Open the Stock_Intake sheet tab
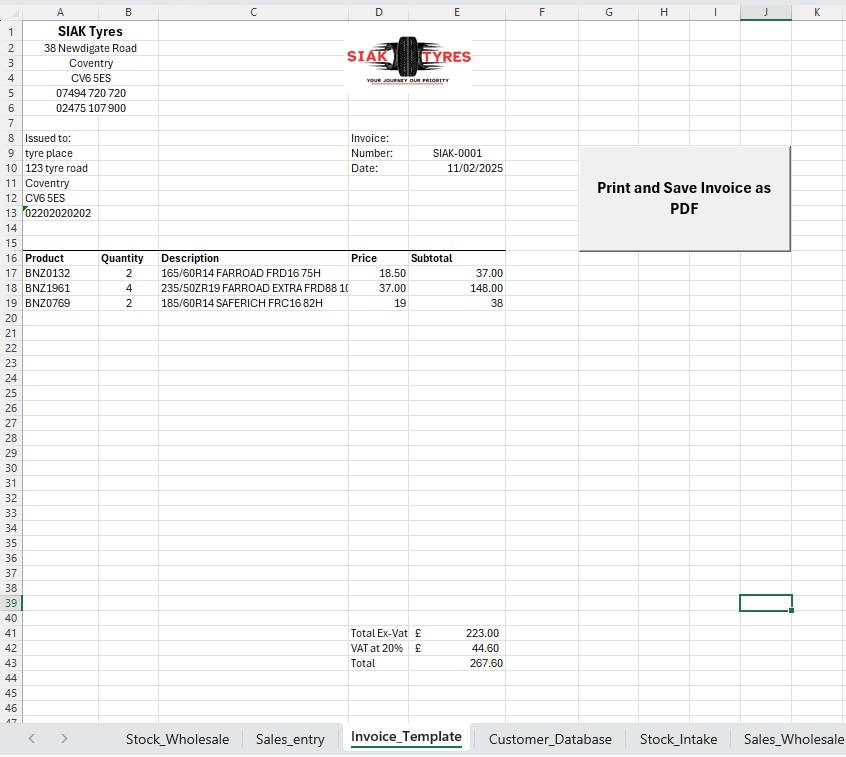Viewport: 846px width, 757px height. pyautogui.click(x=678, y=739)
